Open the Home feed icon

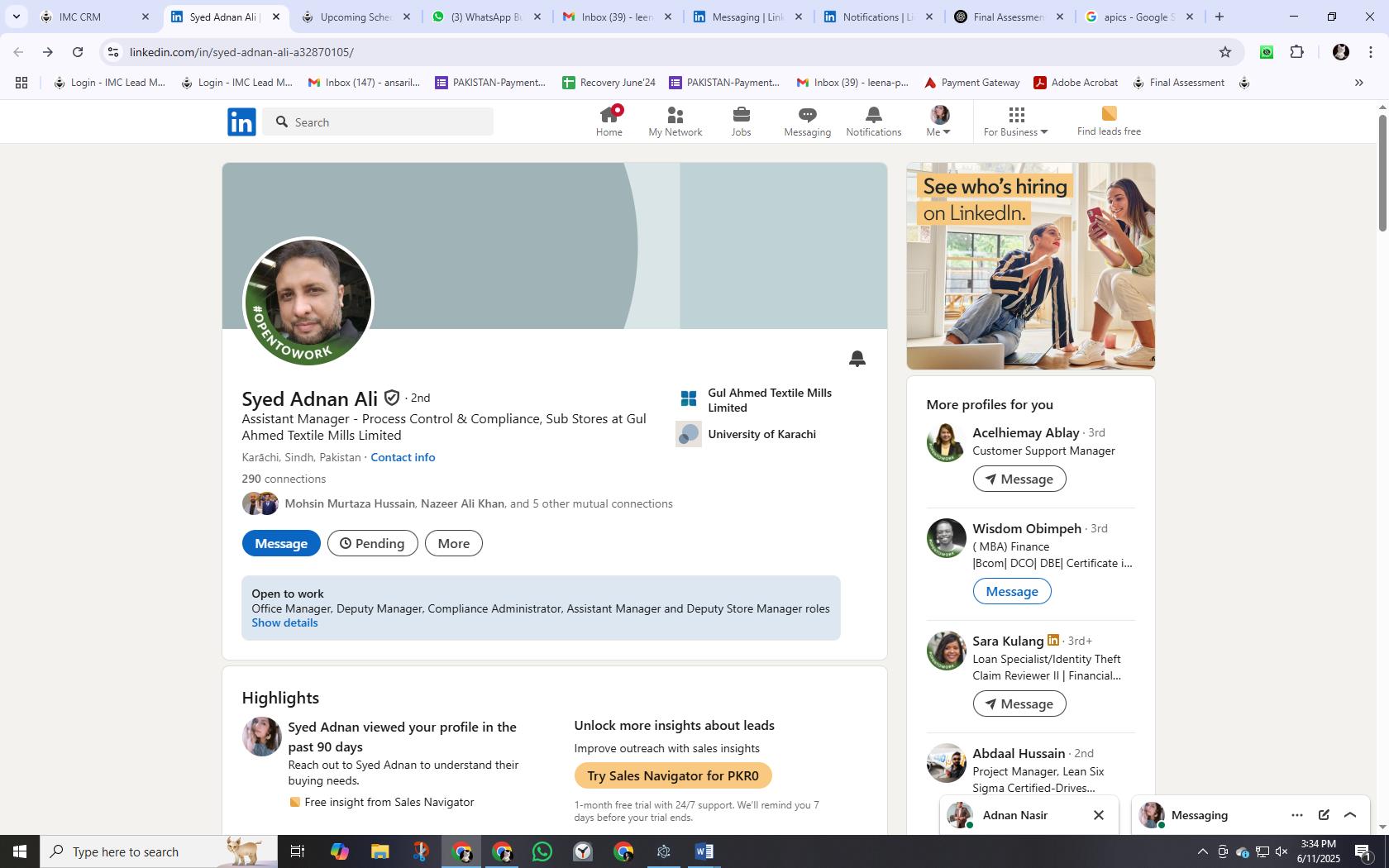click(x=609, y=122)
